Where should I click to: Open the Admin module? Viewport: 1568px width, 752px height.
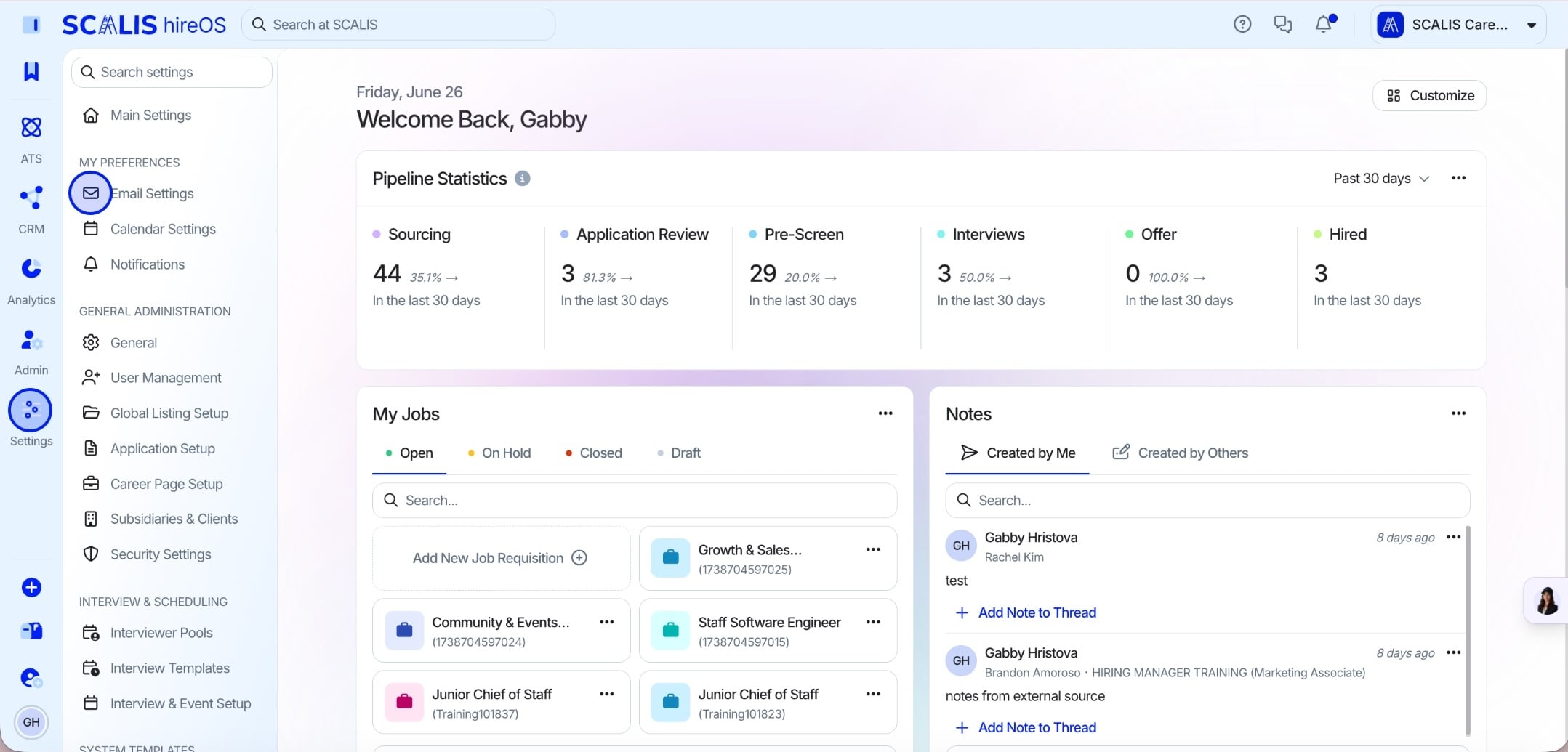[31, 351]
